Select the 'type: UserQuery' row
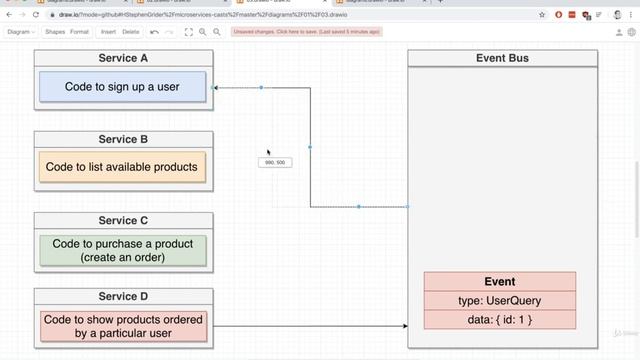 (x=500, y=301)
